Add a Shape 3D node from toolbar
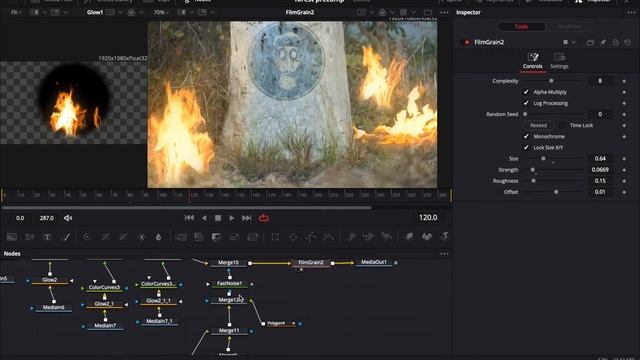The width and height of the screenshot is (640, 360). pyautogui.click(x=427, y=237)
